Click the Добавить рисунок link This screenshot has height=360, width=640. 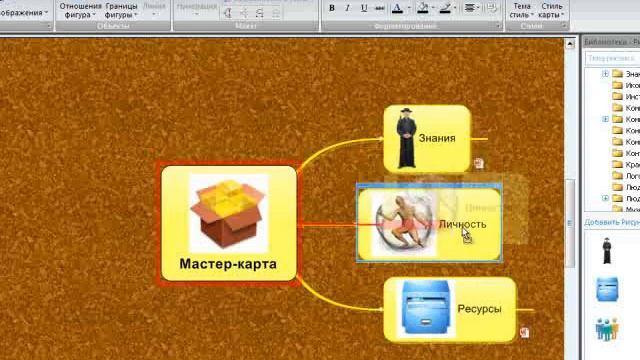(x=612, y=222)
